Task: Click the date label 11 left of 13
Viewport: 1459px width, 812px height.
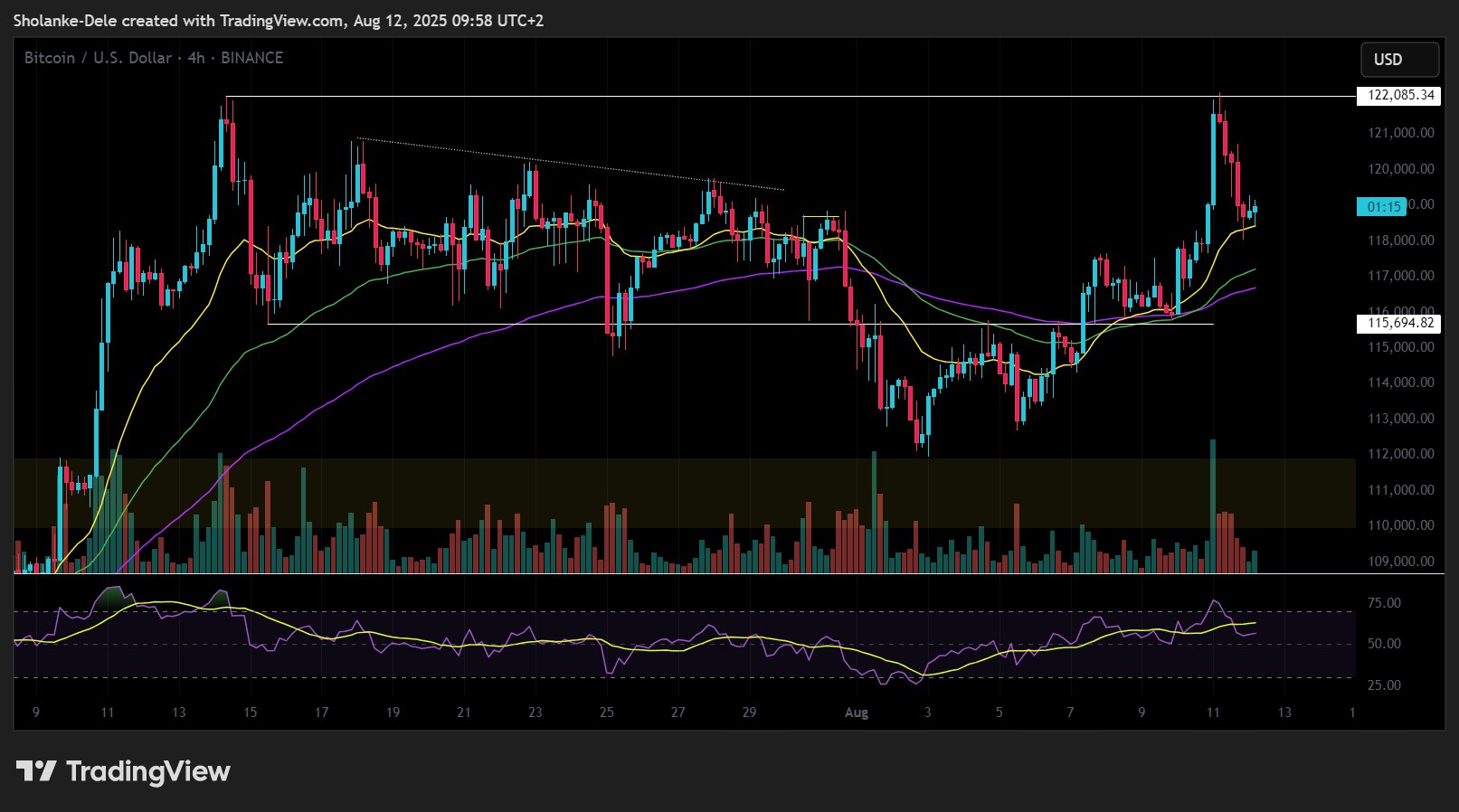Action: pyautogui.click(x=108, y=713)
